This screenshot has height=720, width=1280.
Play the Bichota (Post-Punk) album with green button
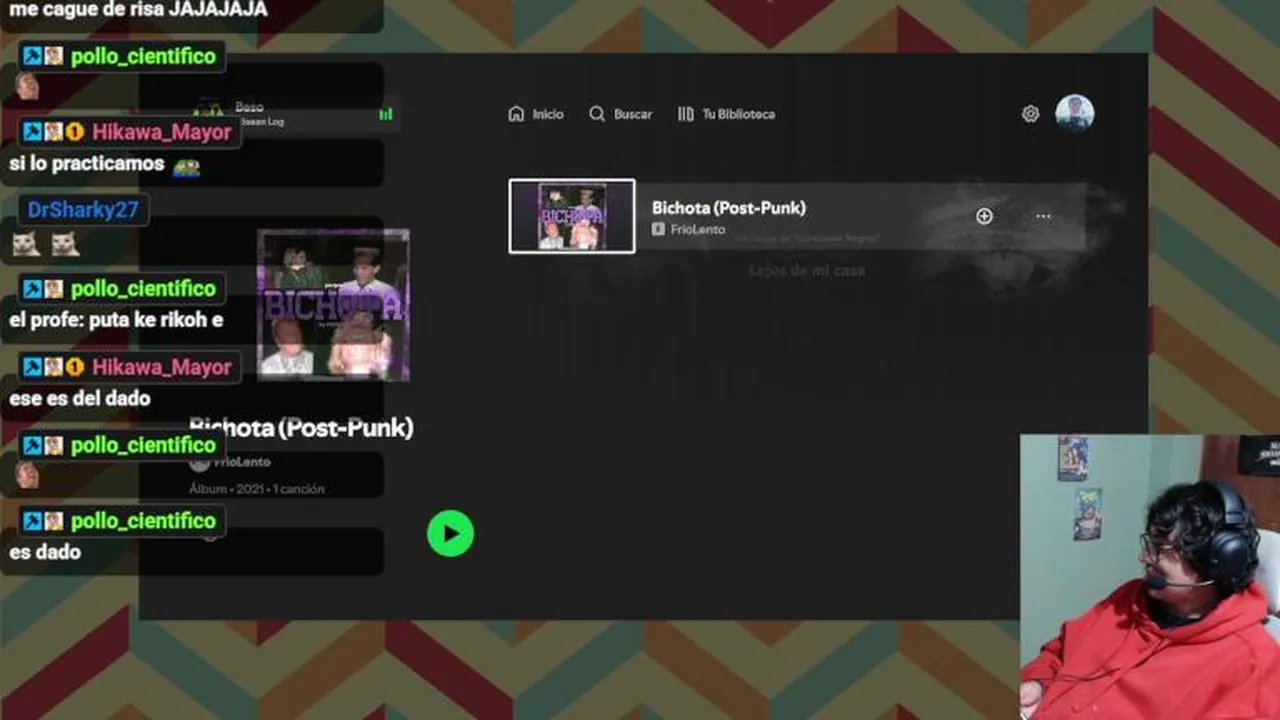pyautogui.click(x=450, y=533)
